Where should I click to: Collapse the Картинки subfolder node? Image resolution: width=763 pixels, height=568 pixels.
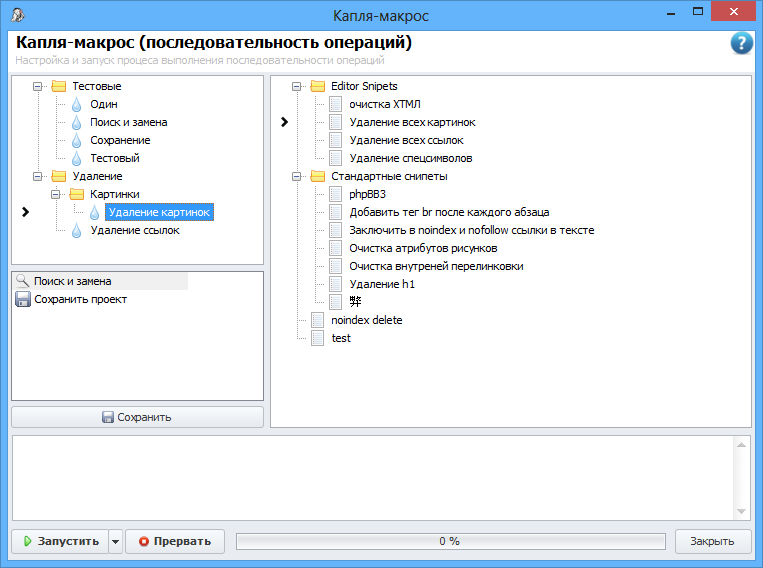(x=57, y=194)
